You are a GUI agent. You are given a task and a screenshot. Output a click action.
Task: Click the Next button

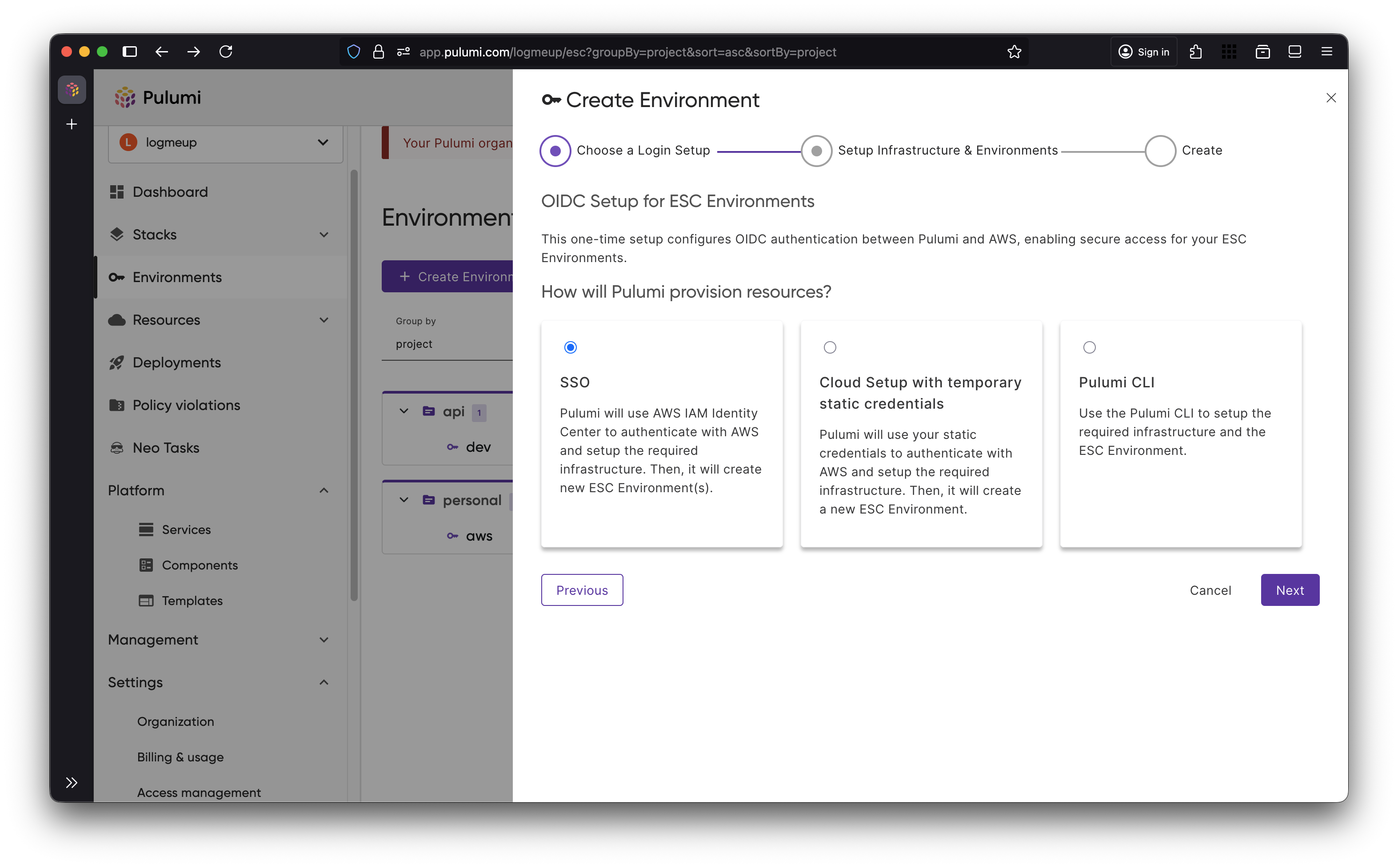click(1290, 589)
